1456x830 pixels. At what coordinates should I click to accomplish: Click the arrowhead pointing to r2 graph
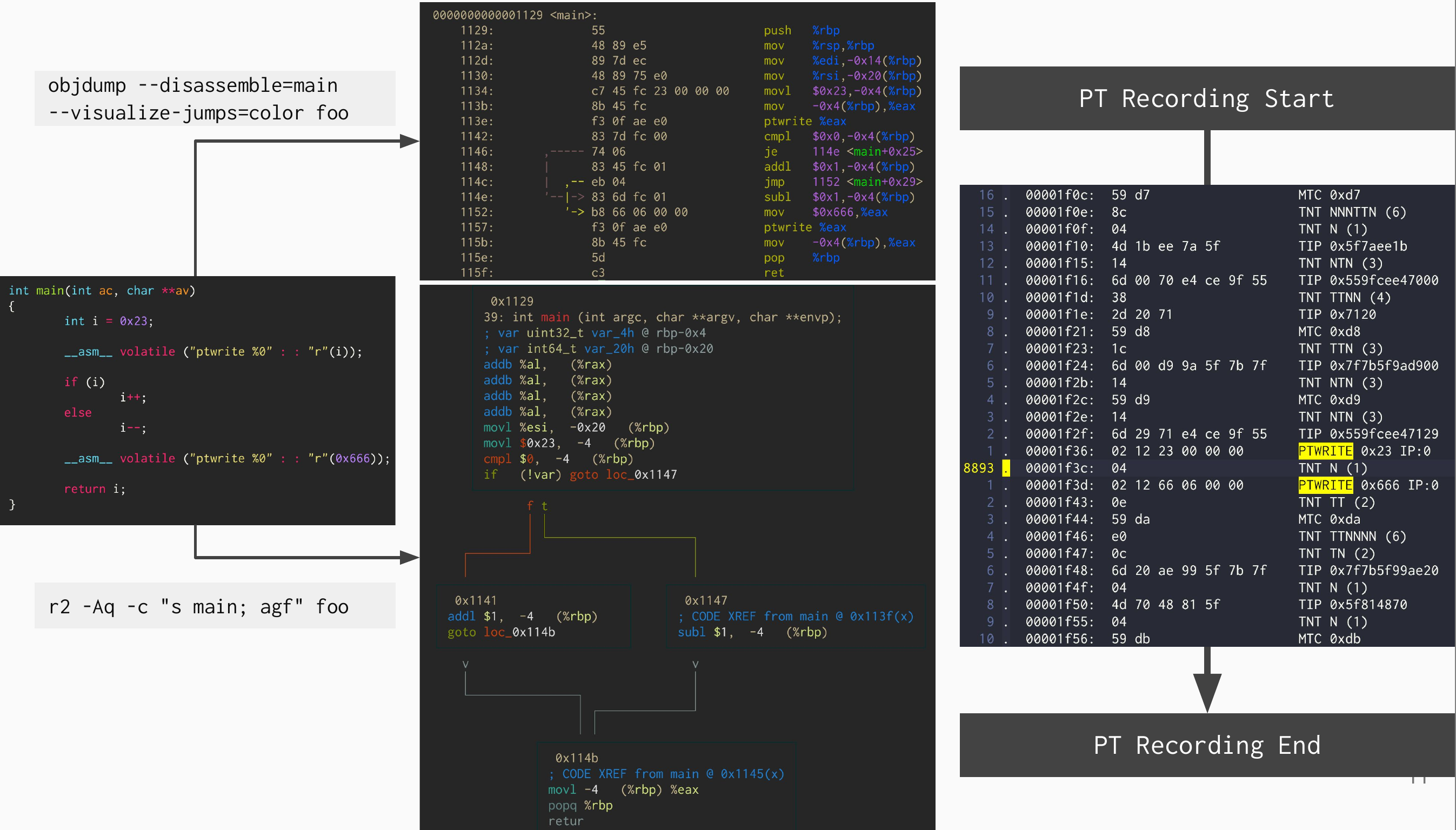pyautogui.click(x=409, y=557)
